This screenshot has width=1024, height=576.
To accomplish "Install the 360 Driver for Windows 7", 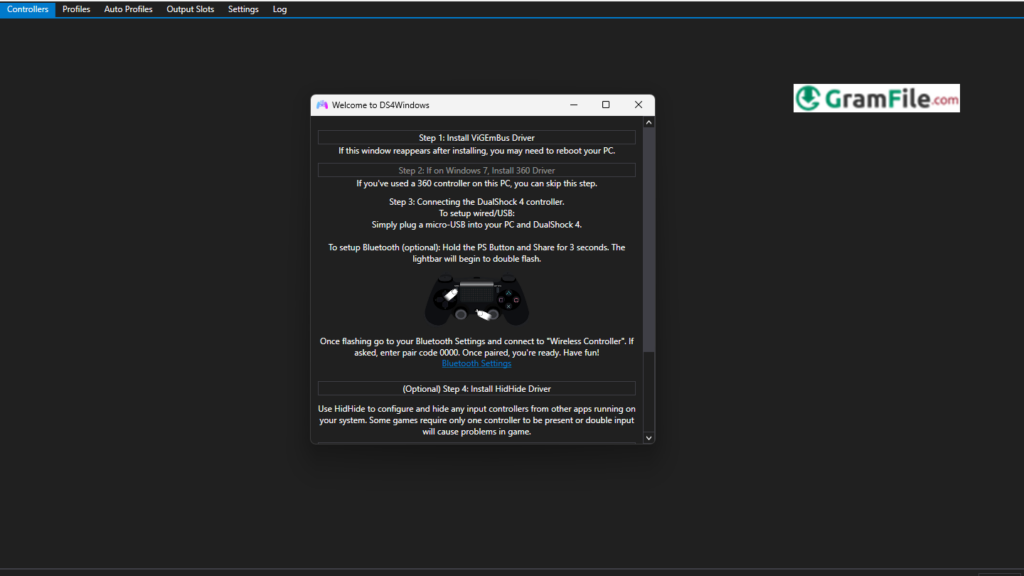I will coord(477,169).
